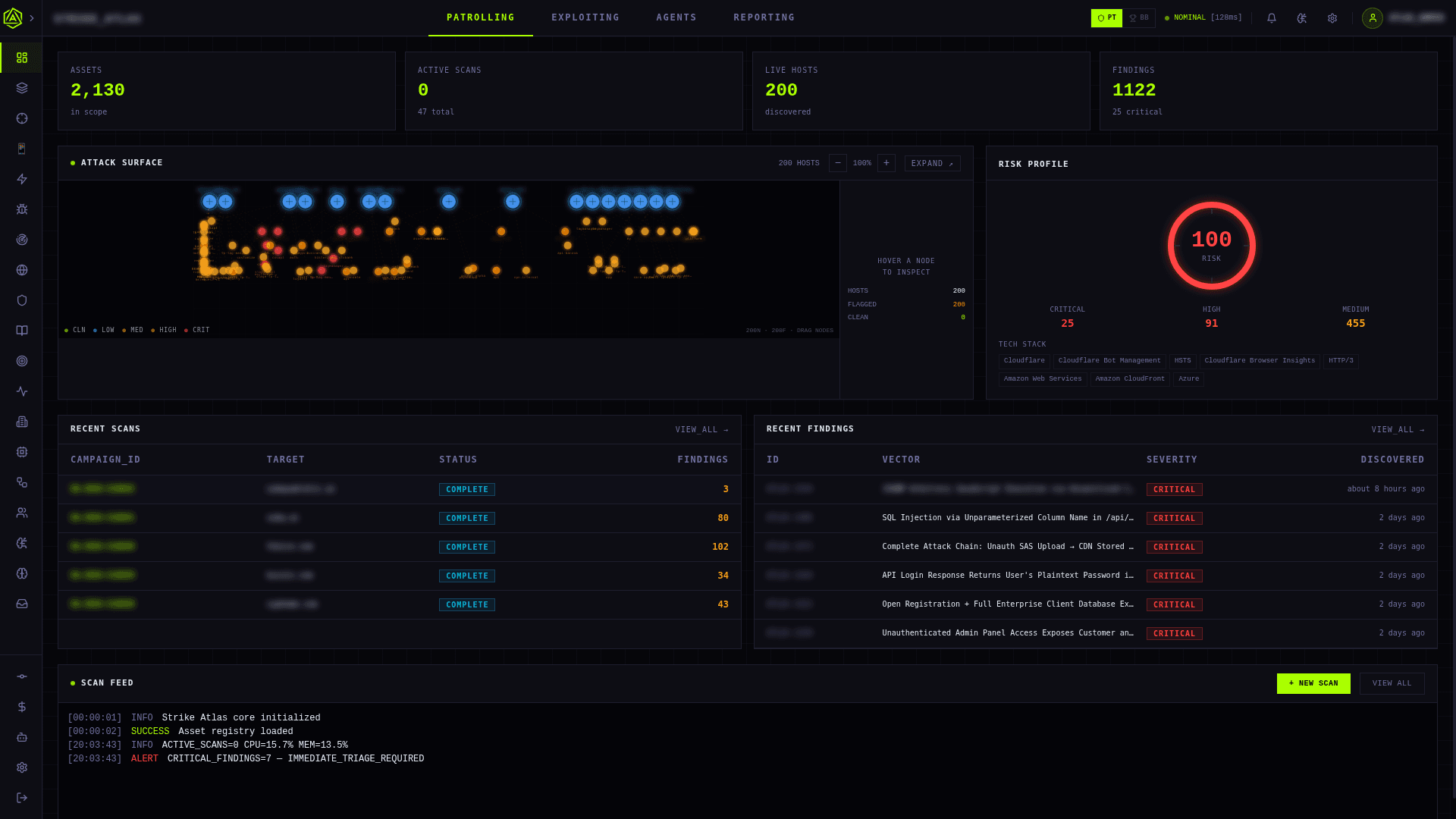
Task: Click the HTTP/3 tech stack tag
Action: (1341, 361)
